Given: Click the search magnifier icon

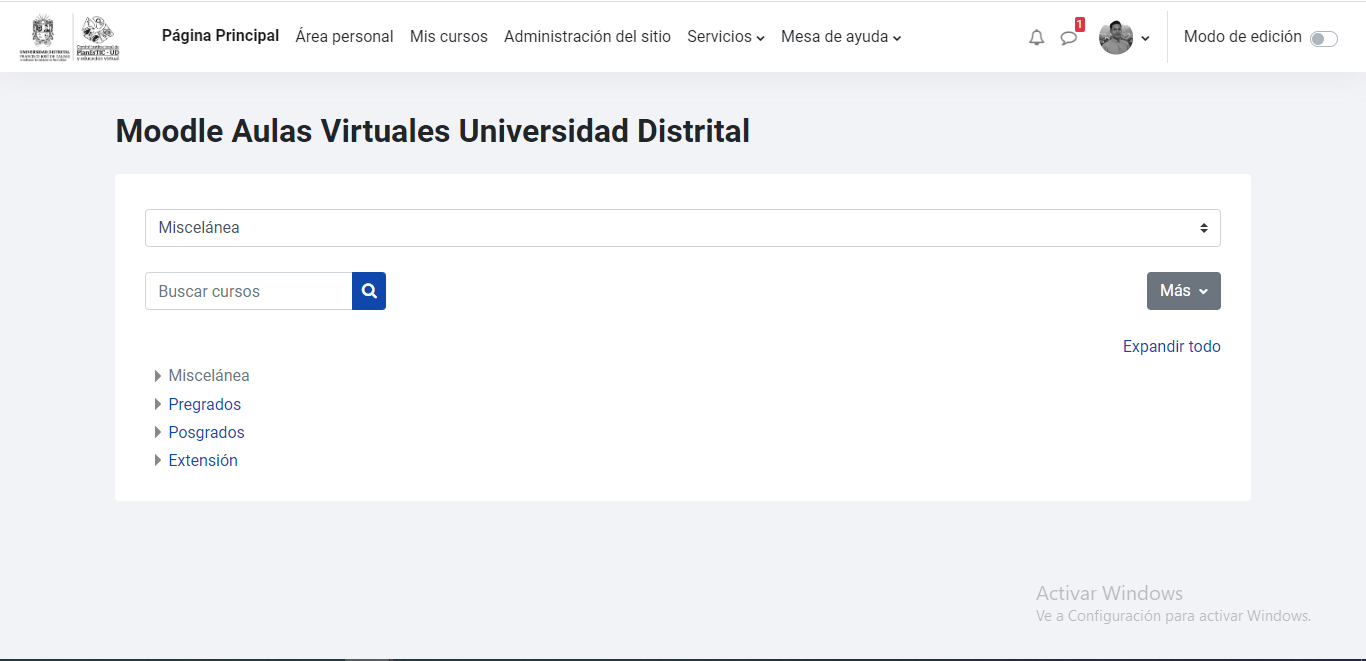Looking at the screenshot, I should tap(369, 290).
